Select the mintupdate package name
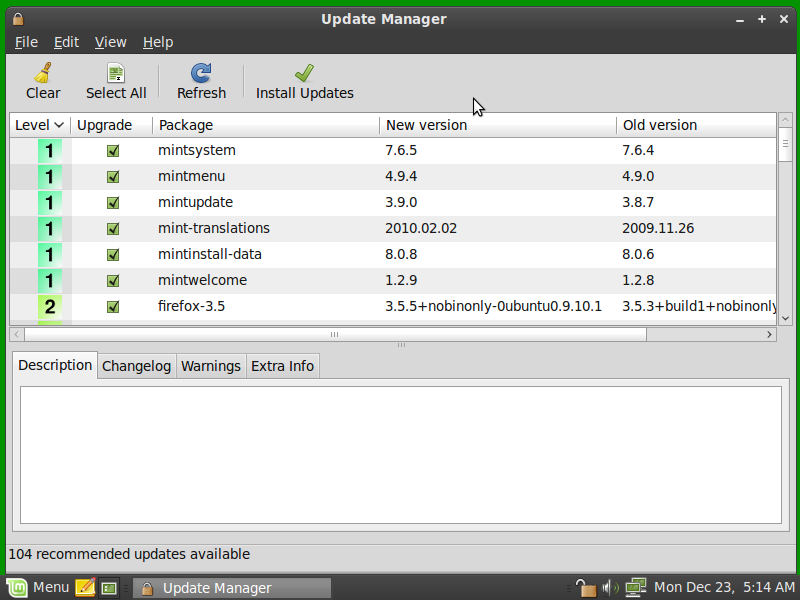The image size is (800, 600). (195, 203)
